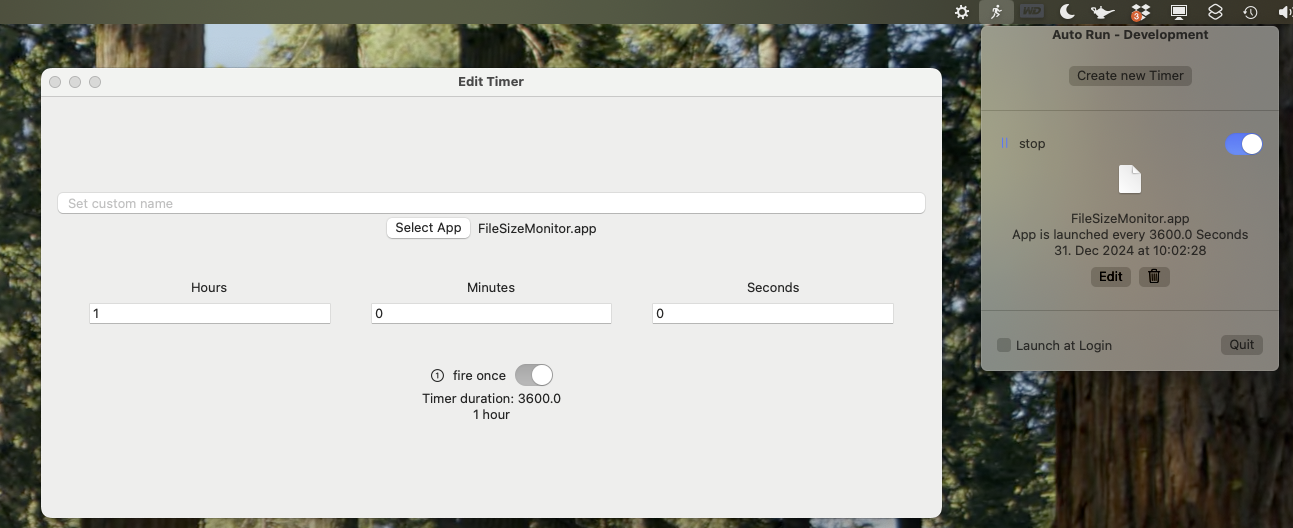Viewport: 1293px width, 528px height.
Task: Click the FileSizeMonitor document file icon
Action: tap(1129, 179)
